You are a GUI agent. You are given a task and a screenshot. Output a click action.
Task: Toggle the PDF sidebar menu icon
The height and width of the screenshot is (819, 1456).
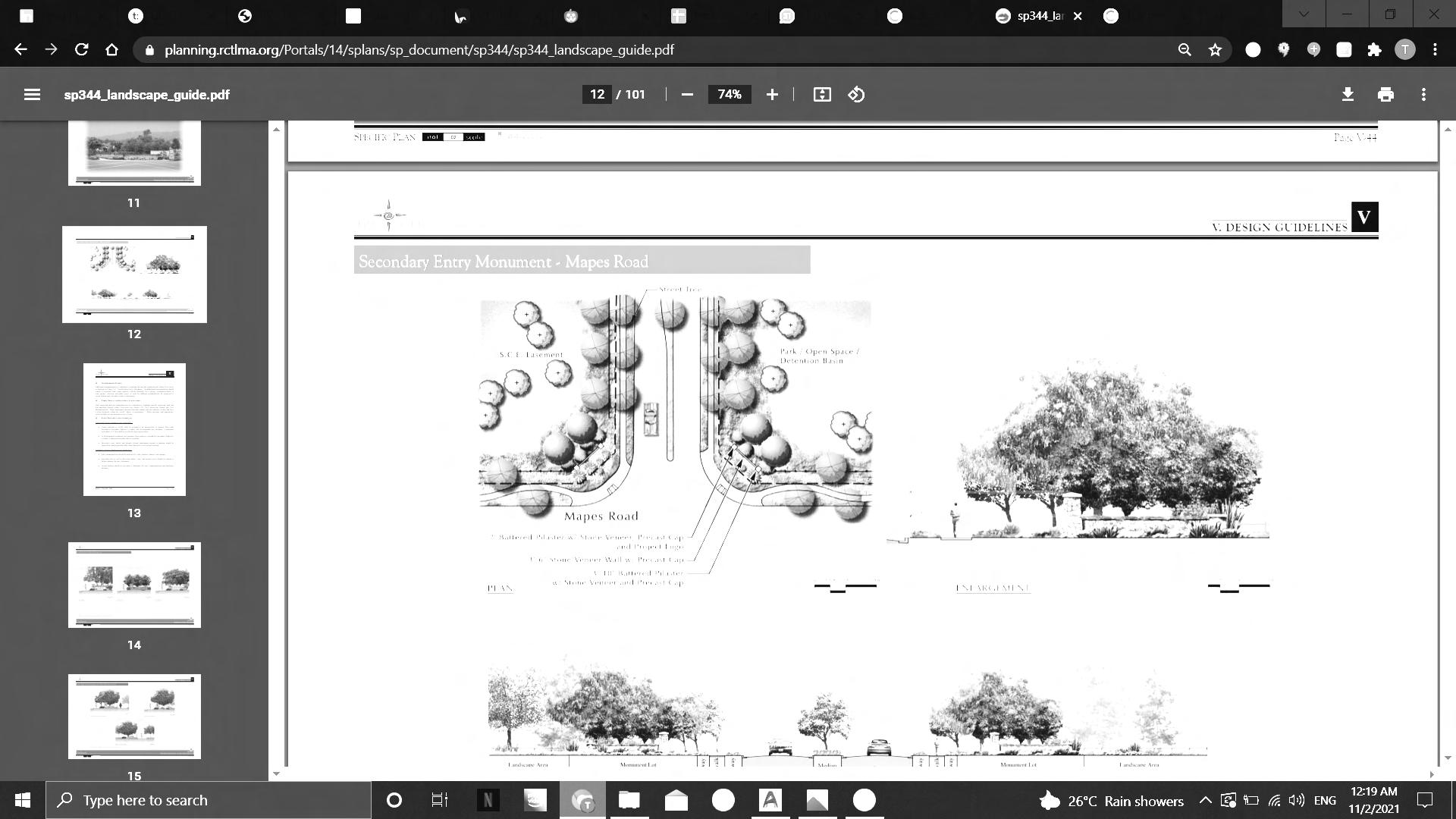32,95
